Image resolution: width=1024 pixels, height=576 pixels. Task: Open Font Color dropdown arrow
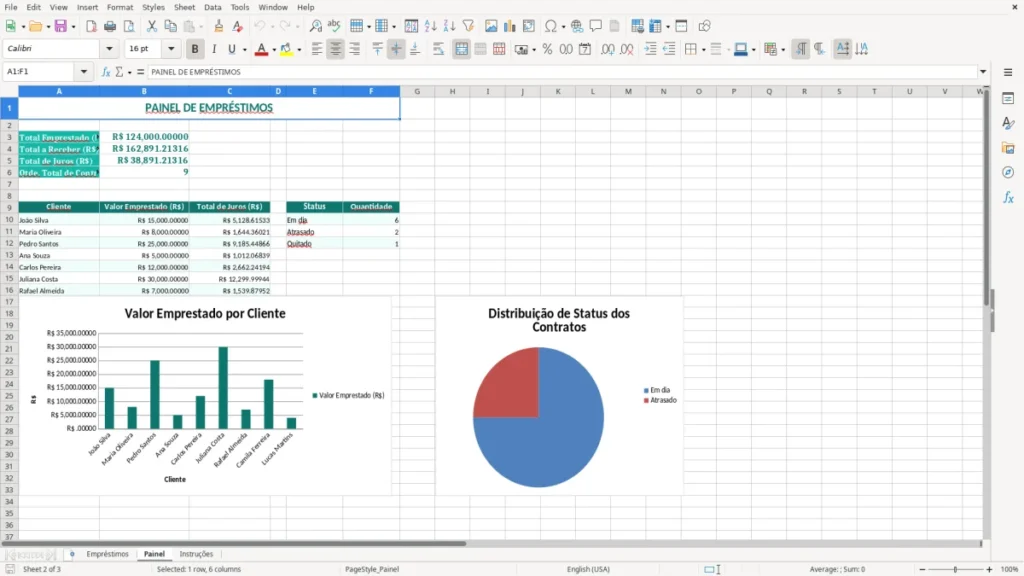pyautogui.click(x=274, y=50)
